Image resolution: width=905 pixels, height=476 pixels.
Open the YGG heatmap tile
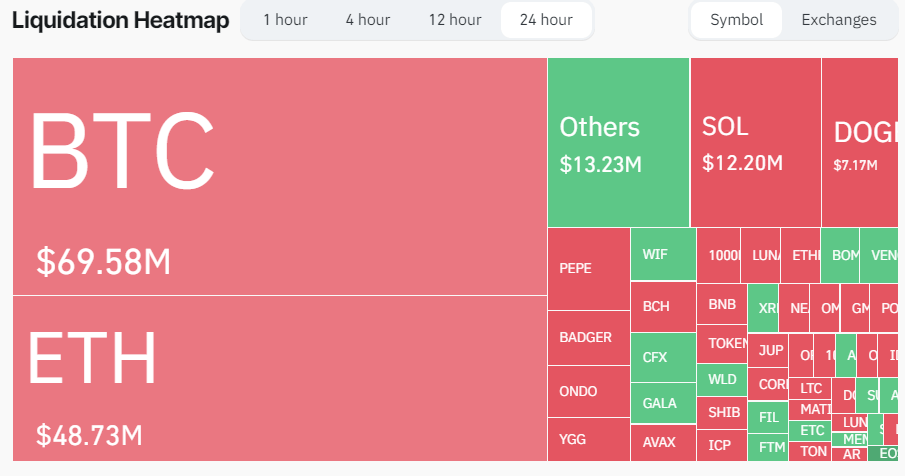coord(588,439)
